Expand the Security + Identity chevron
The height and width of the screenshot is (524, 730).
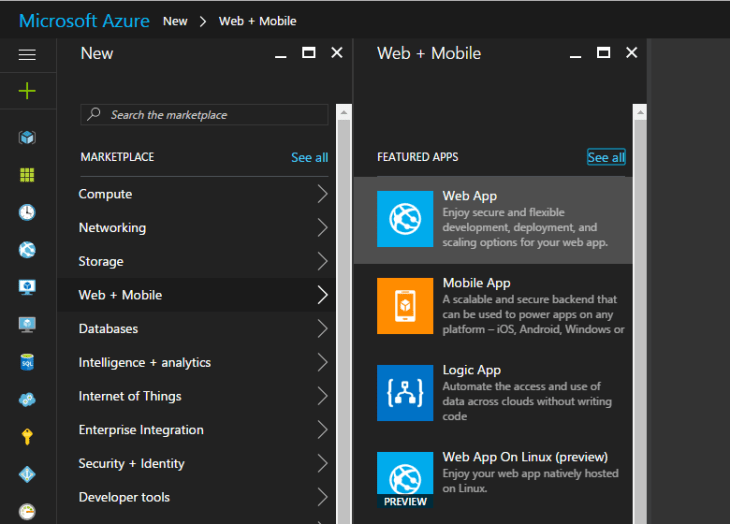[323, 464]
